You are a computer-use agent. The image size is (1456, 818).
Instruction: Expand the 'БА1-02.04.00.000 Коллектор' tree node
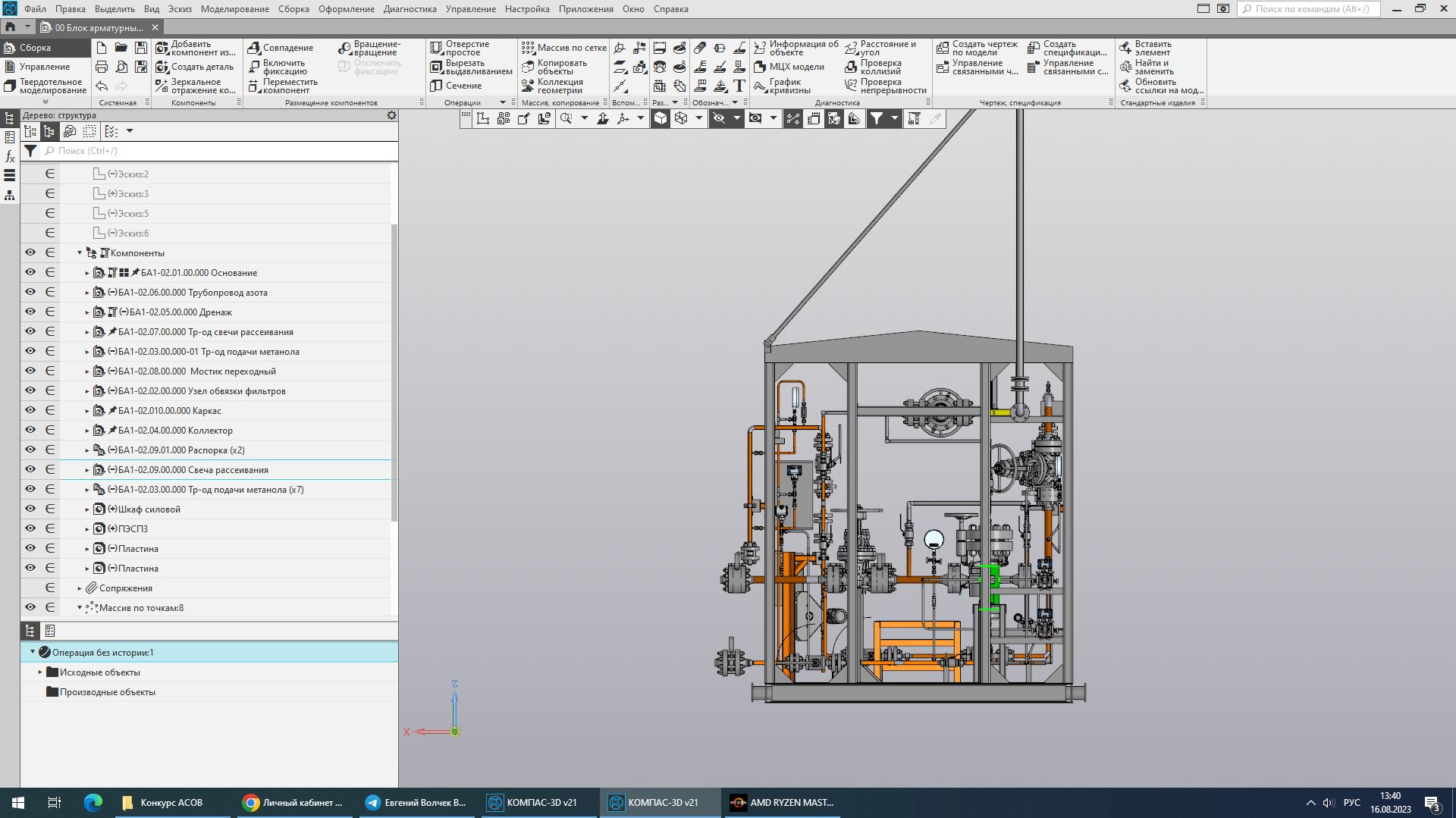pyautogui.click(x=87, y=431)
